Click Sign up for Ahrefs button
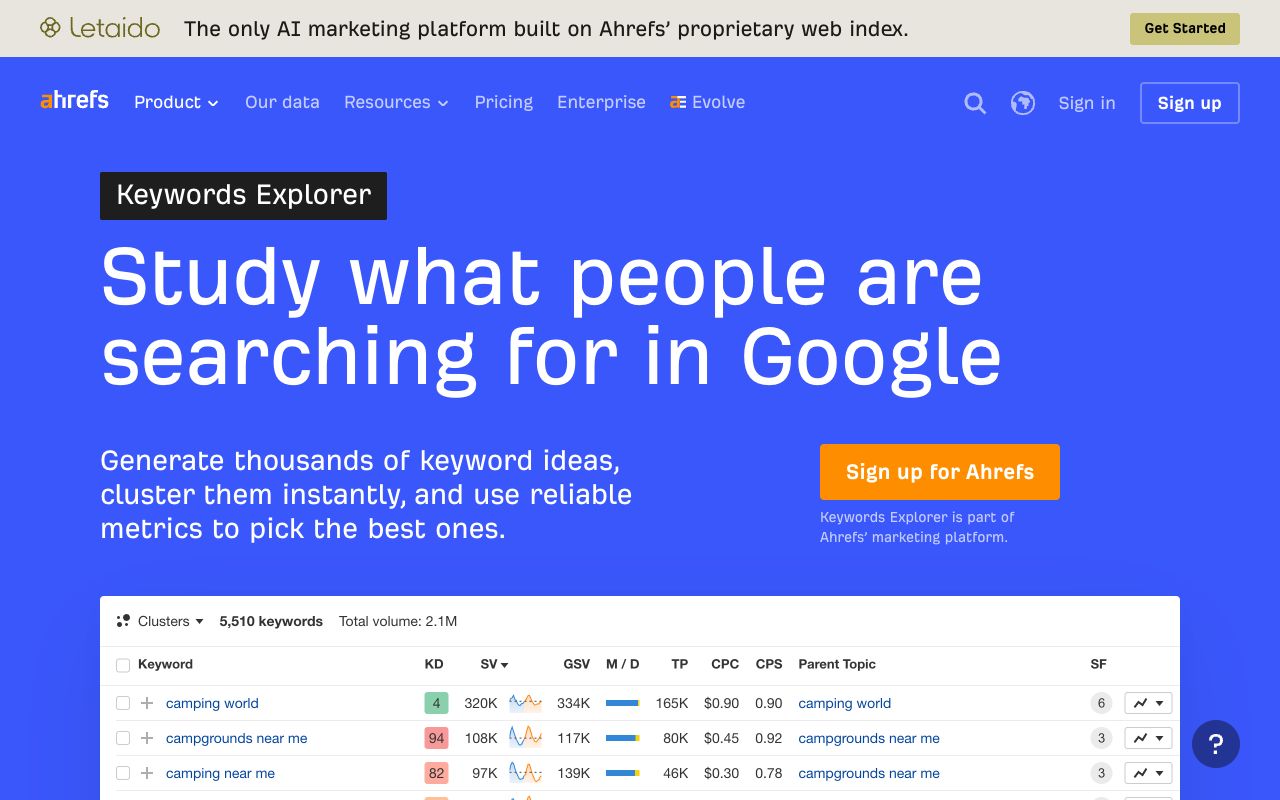The height and width of the screenshot is (800, 1280). [940, 472]
